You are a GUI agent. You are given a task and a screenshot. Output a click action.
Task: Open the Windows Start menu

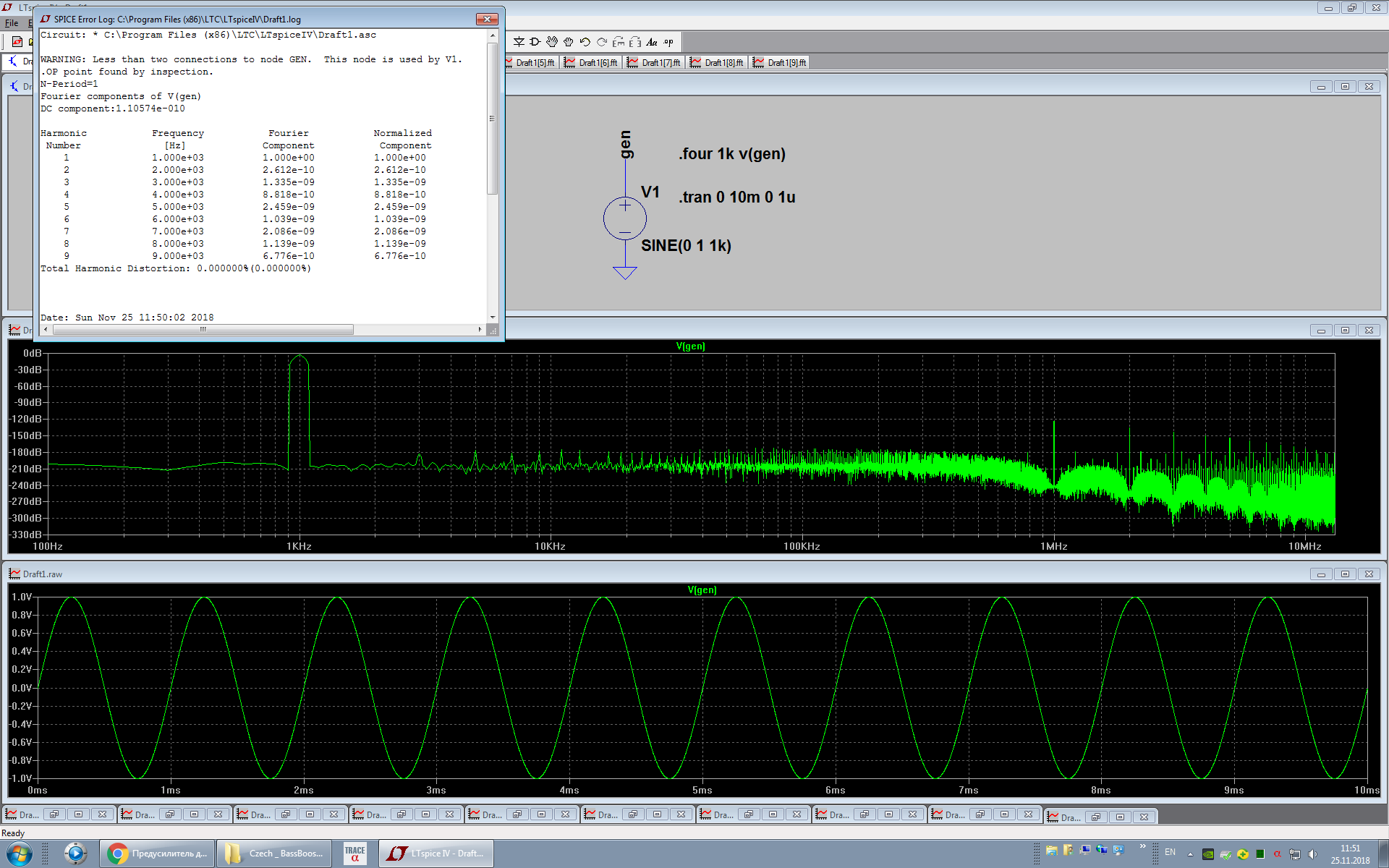(19, 854)
